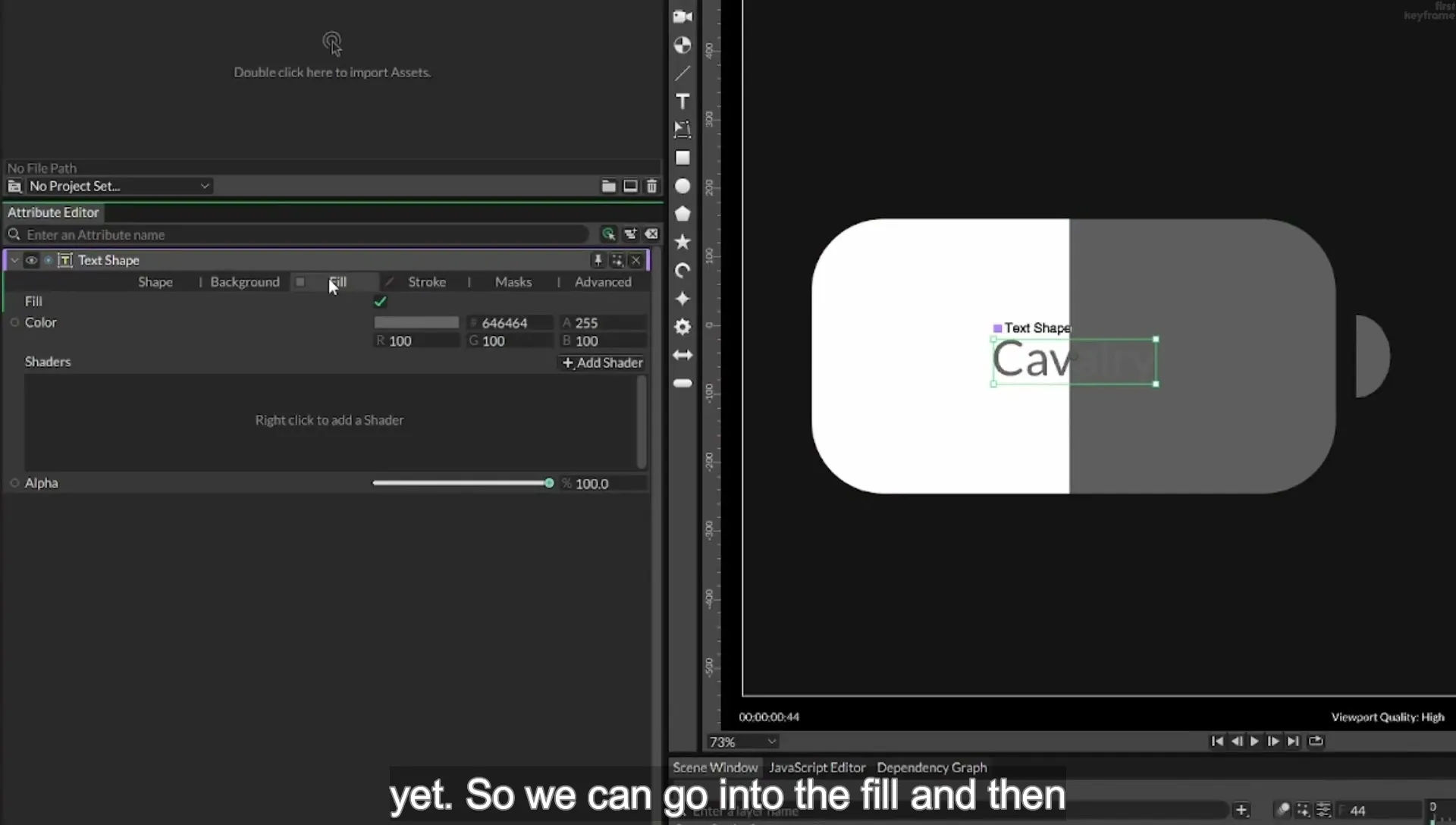This screenshot has width=1456, height=825.
Task: Toggle Text Shape visibility eye
Action: point(31,261)
